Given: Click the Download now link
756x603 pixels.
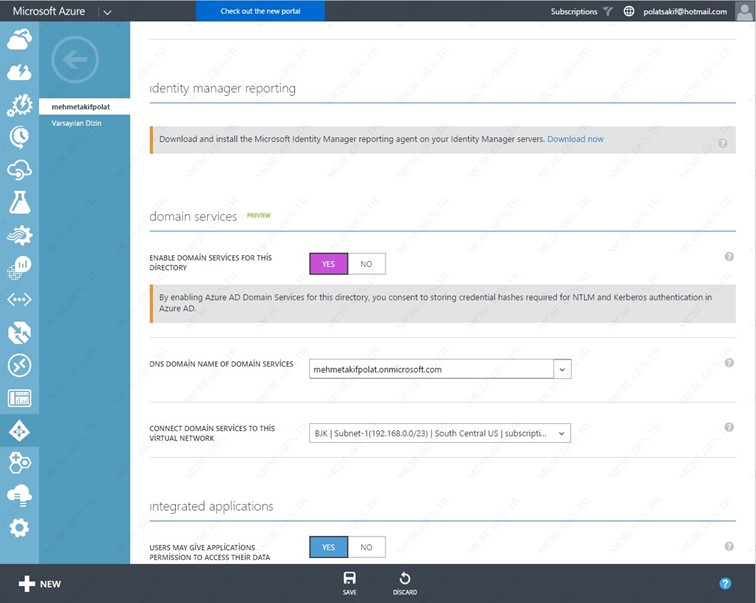Looking at the screenshot, I should (x=575, y=139).
